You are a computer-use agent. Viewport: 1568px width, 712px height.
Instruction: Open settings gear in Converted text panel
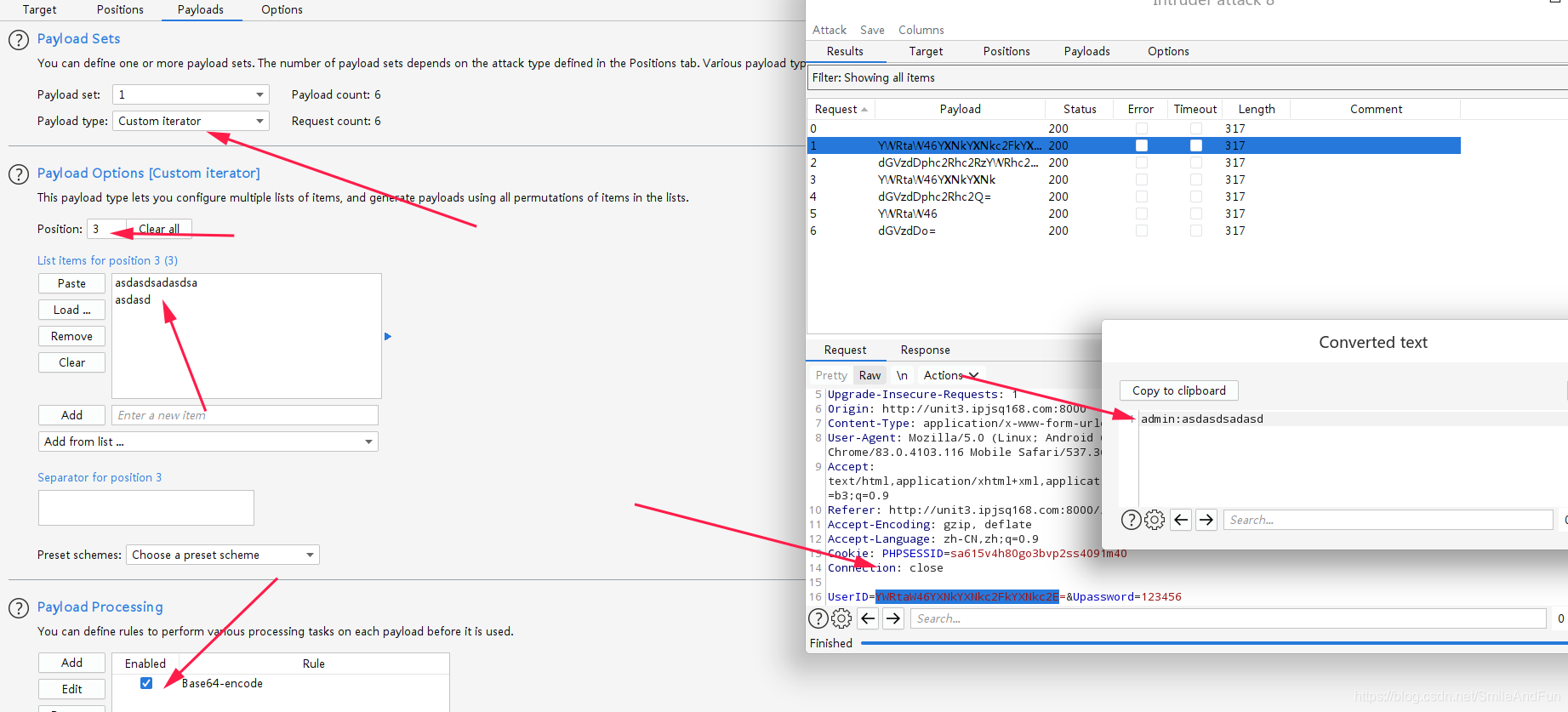click(1155, 520)
